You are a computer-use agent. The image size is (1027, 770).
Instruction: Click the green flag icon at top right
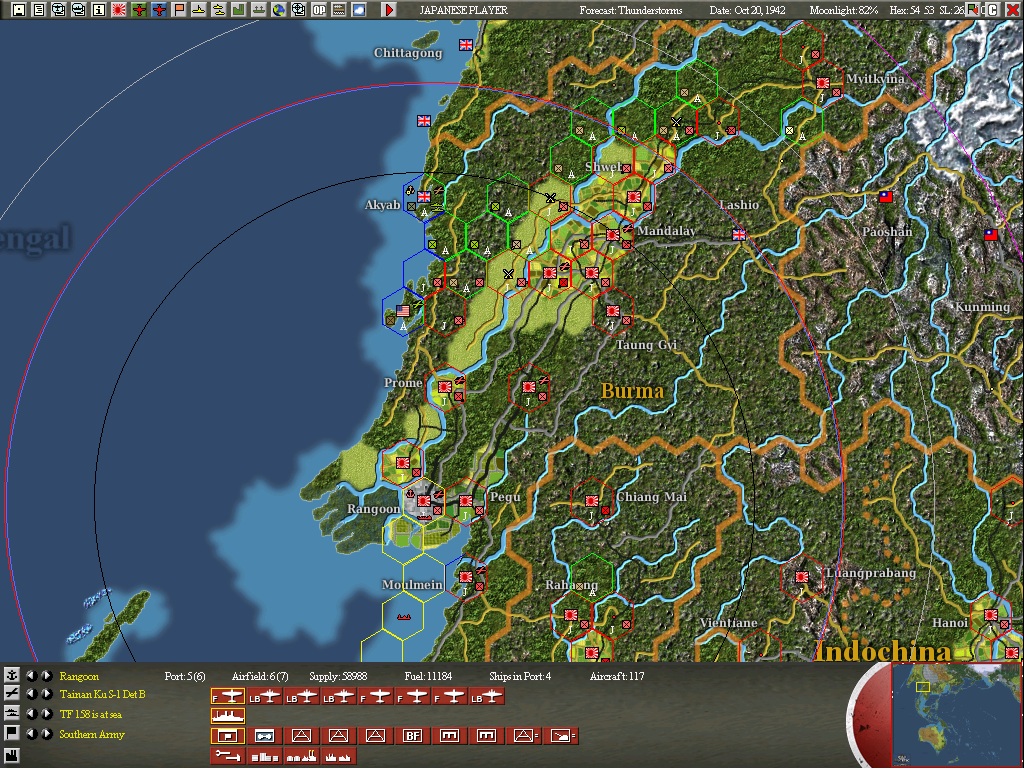[975, 10]
